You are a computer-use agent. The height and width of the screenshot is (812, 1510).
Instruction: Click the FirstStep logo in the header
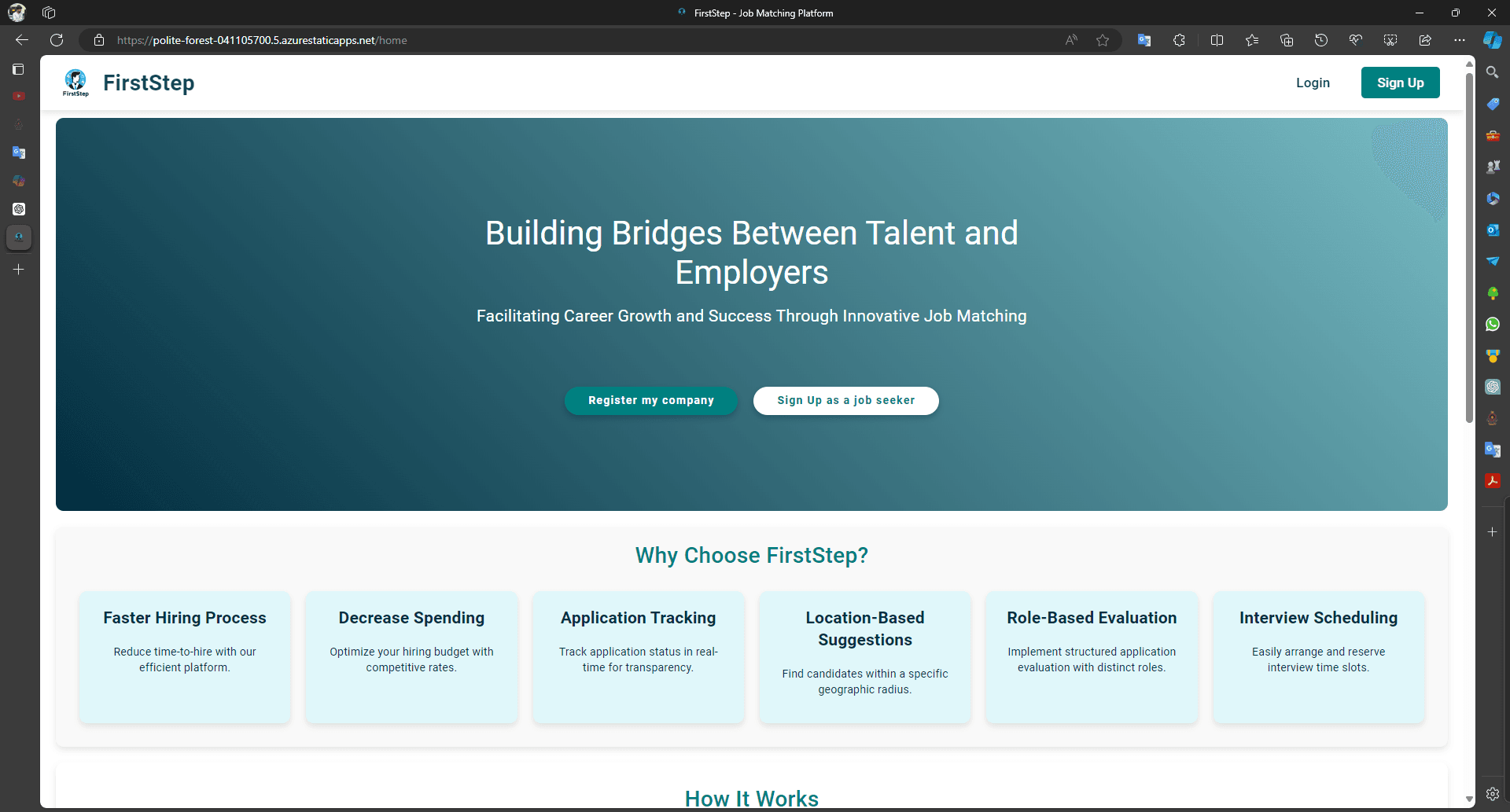tap(75, 83)
